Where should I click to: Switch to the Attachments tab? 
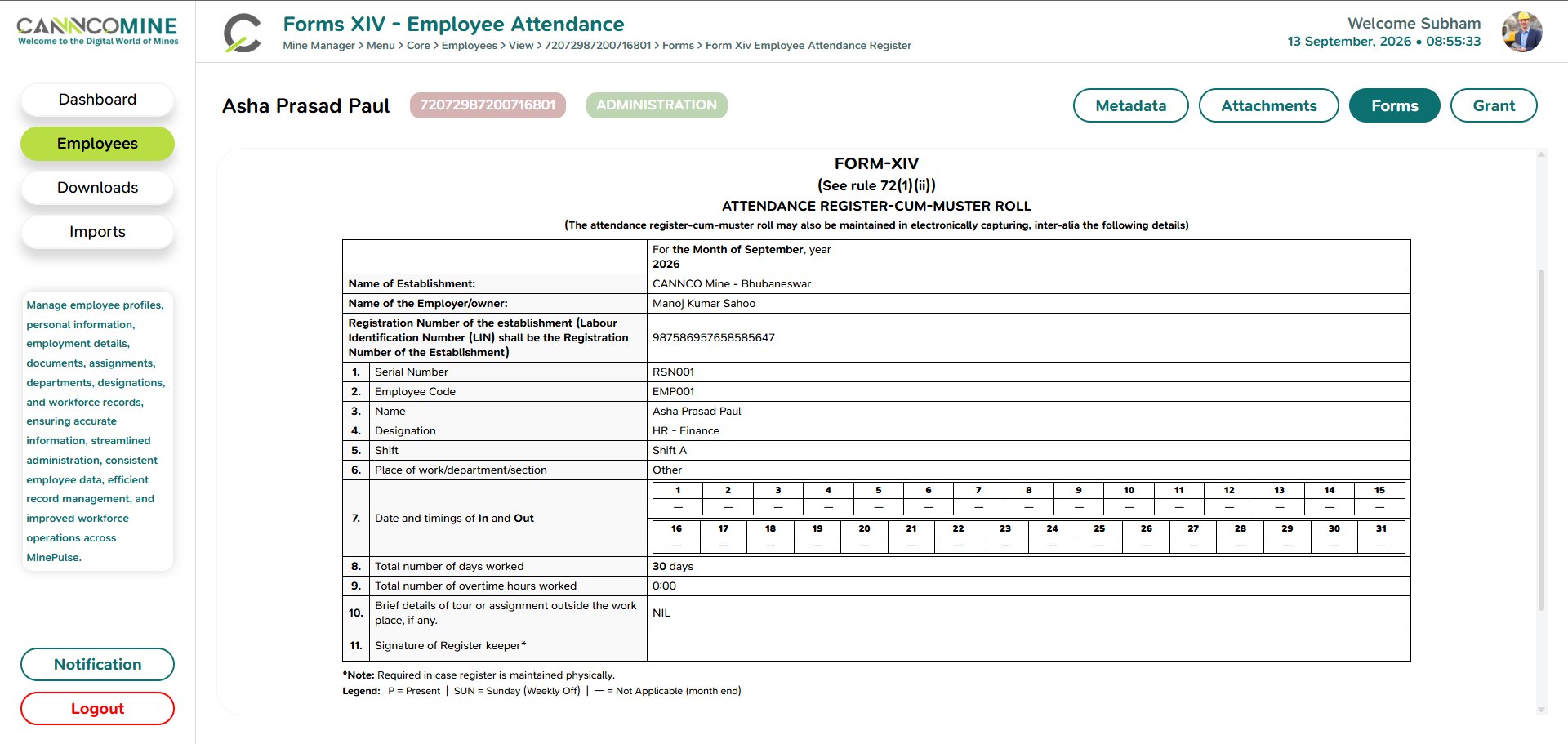point(1268,105)
